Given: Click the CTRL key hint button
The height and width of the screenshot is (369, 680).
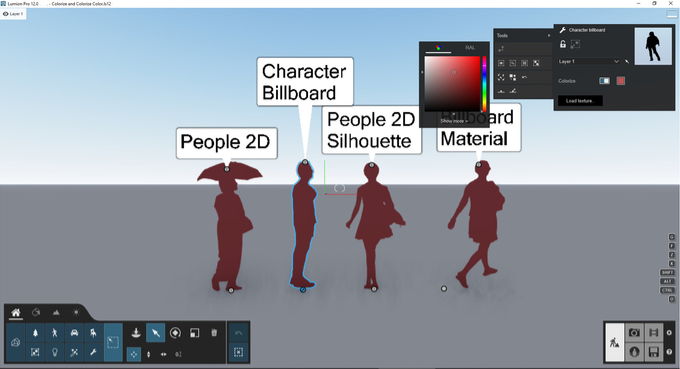Looking at the screenshot, I should tap(667, 290).
